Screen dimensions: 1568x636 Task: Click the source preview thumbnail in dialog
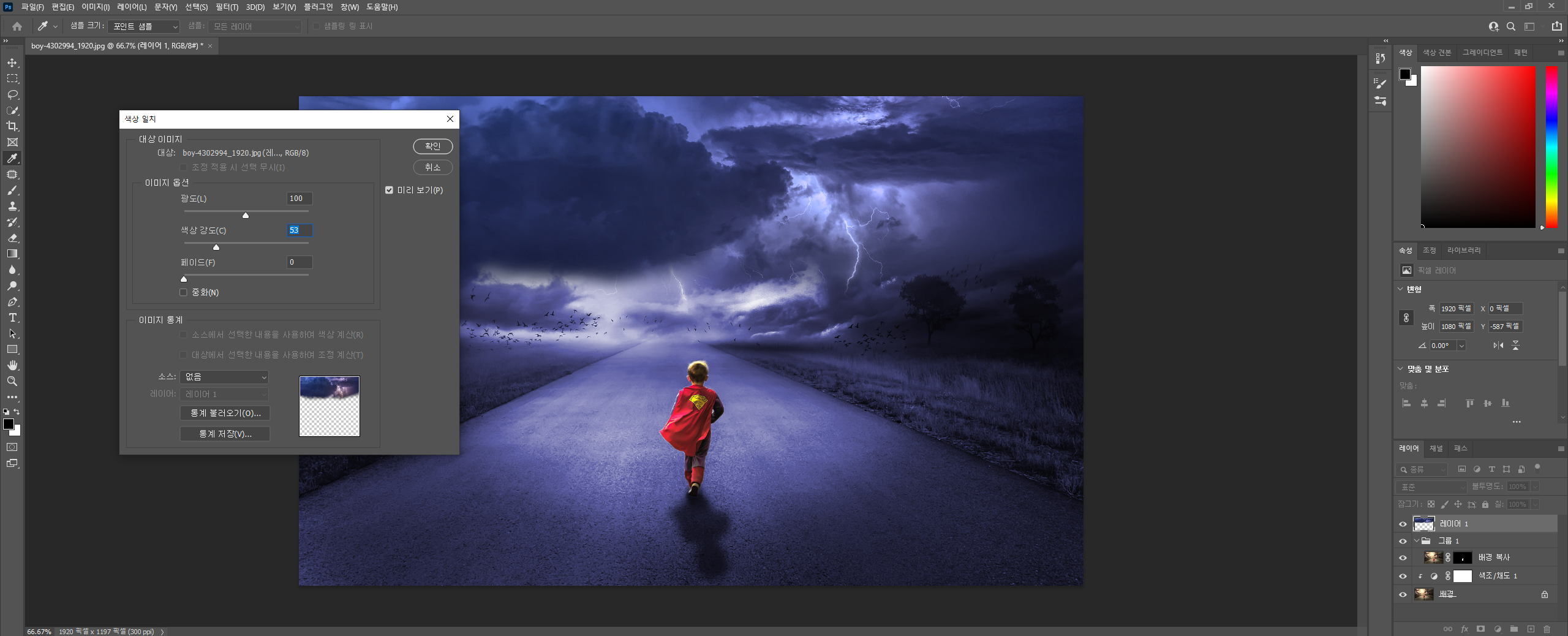pyautogui.click(x=330, y=406)
